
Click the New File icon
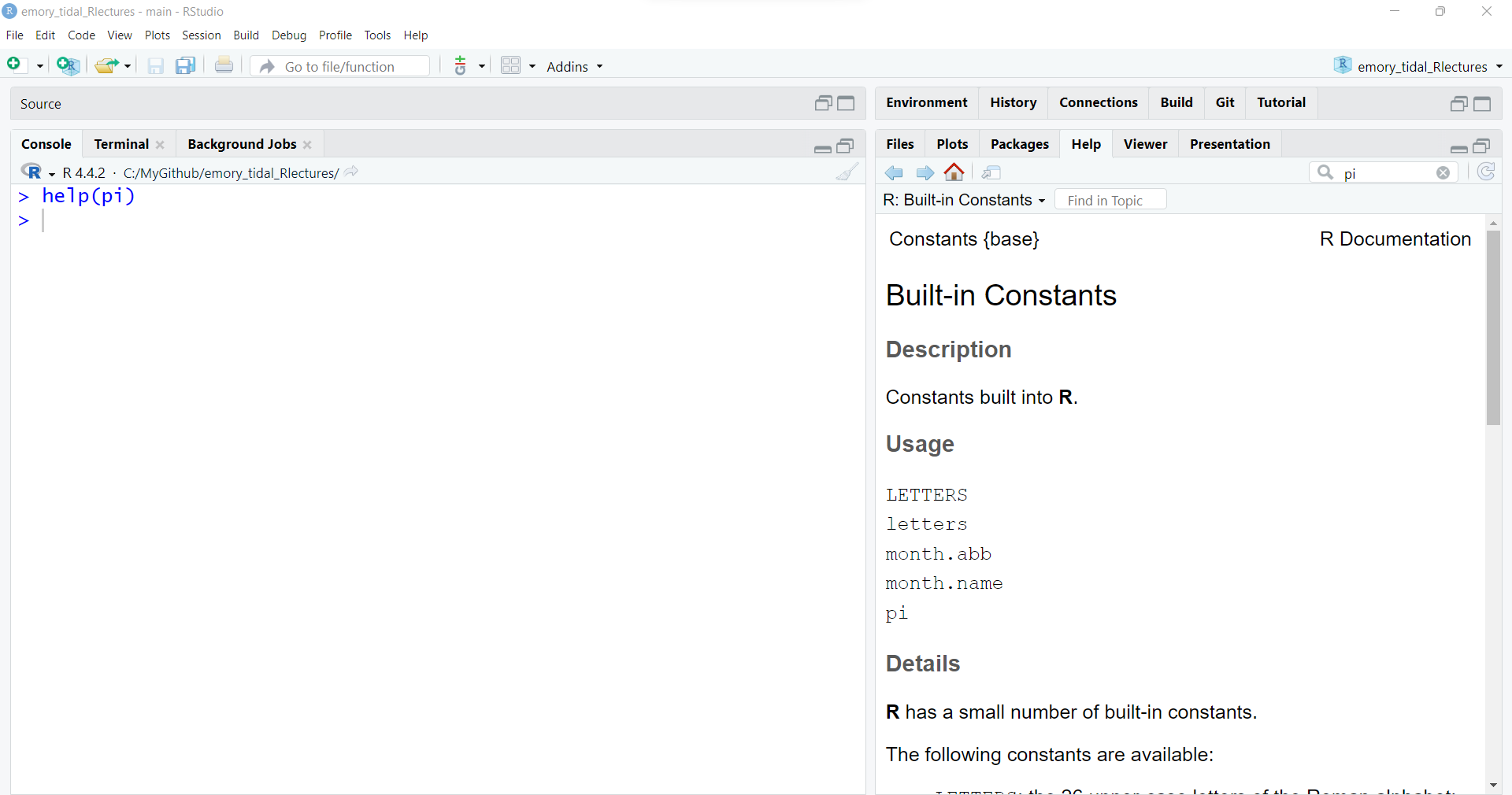pyautogui.click(x=14, y=65)
